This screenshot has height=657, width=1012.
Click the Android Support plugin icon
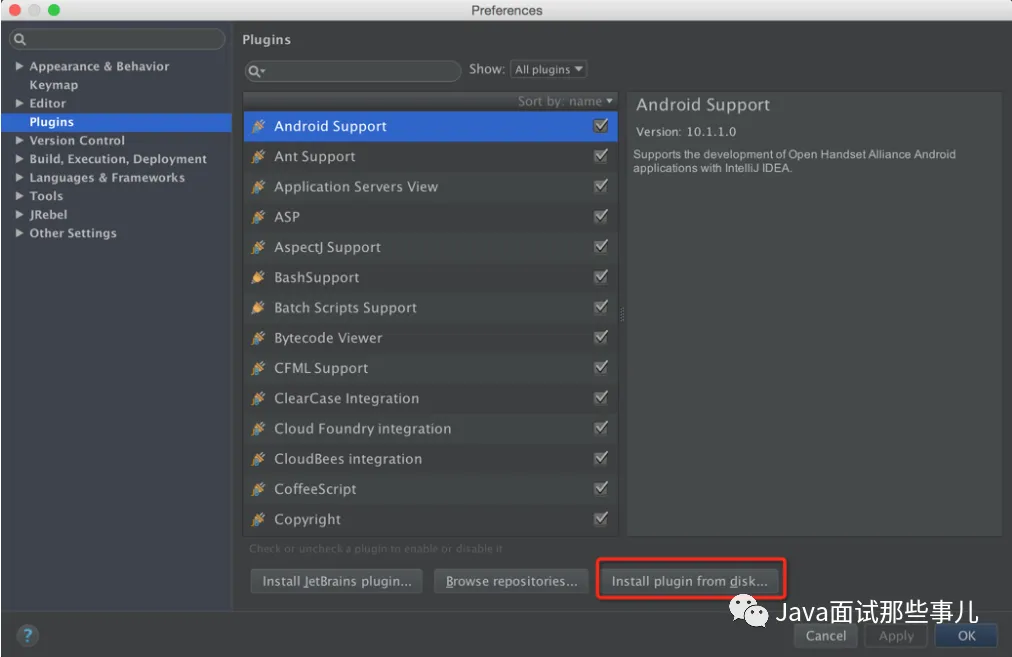(258, 126)
